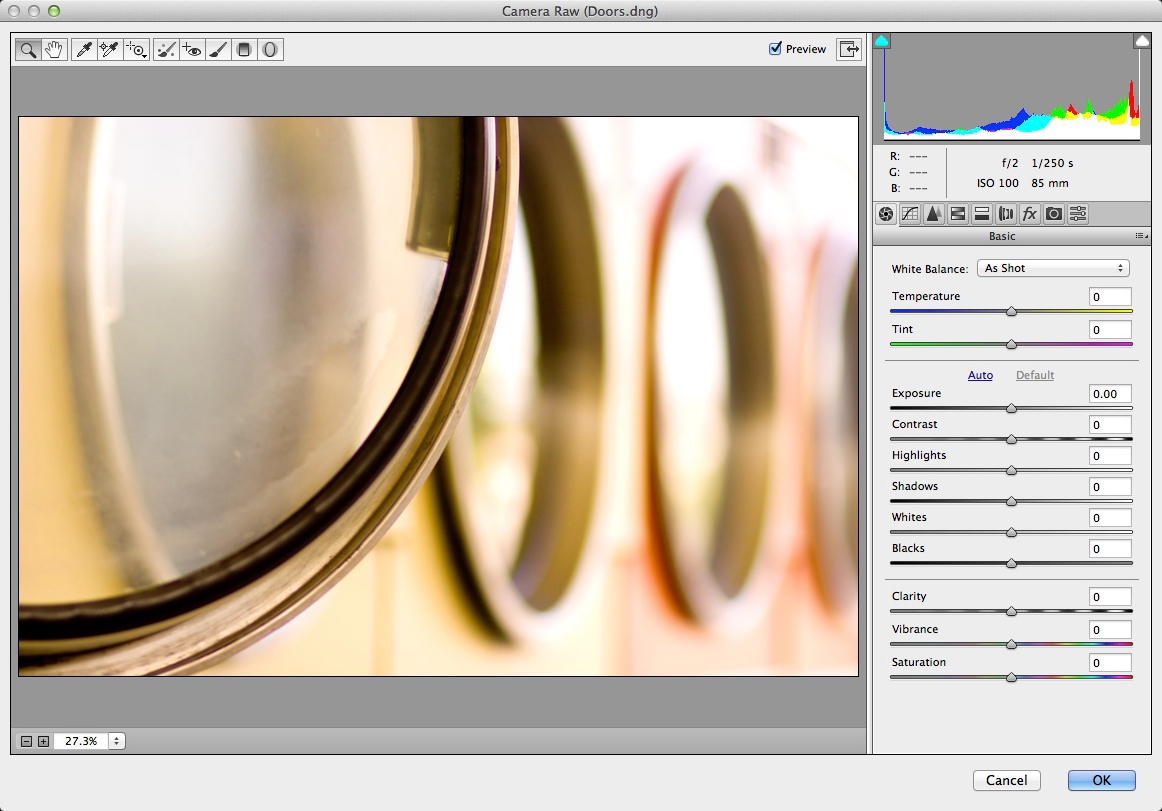Screen dimensions: 1162x811
Task: Toggle full screen mode icon
Action: click(848, 48)
